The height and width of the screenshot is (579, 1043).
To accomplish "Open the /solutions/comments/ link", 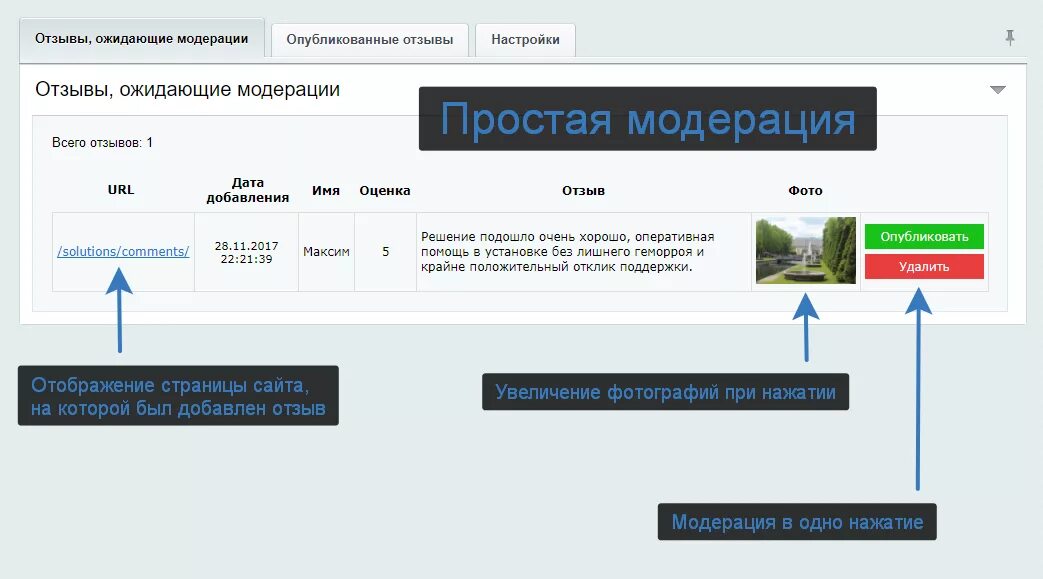I will tap(123, 251).
